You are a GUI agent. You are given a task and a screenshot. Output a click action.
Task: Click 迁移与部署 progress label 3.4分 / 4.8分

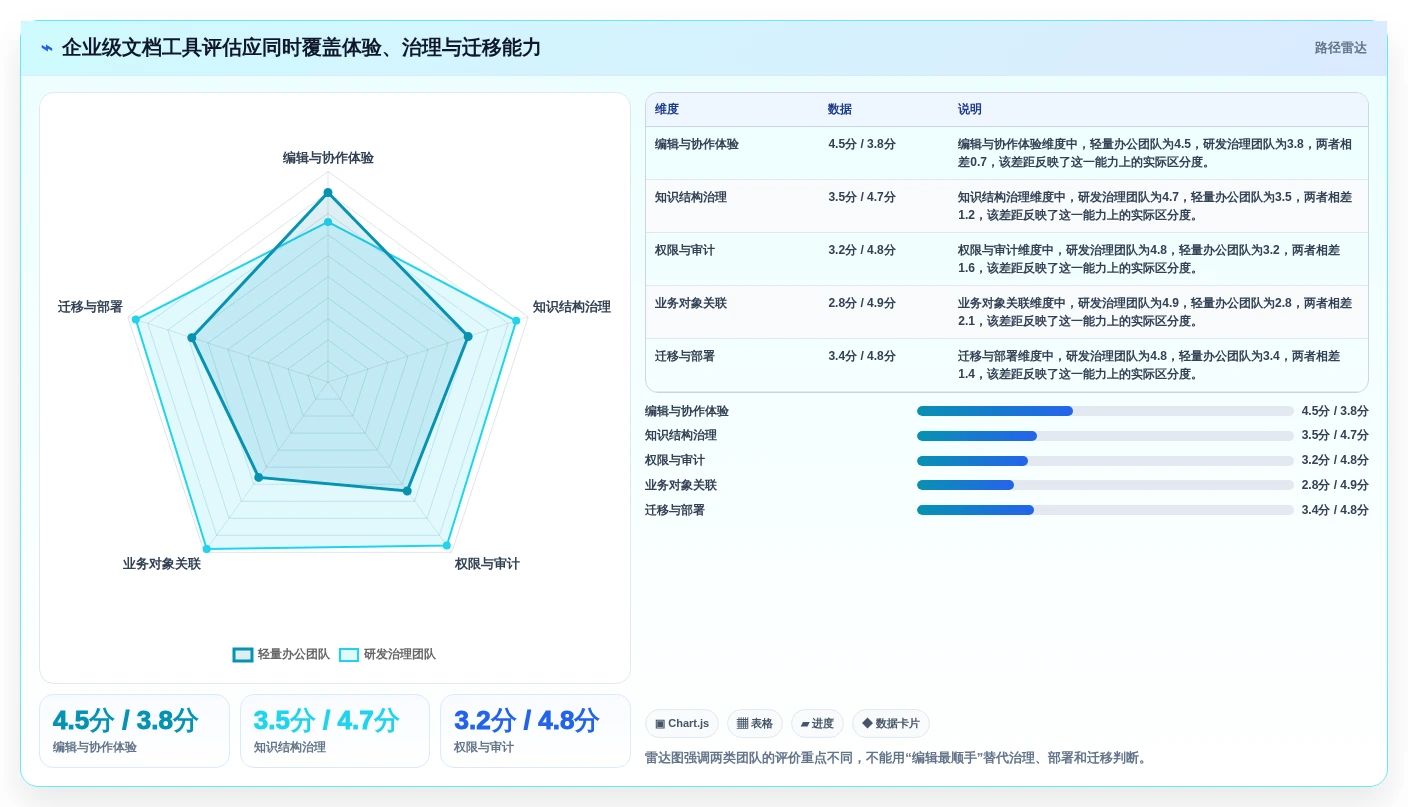(1335, 510)
